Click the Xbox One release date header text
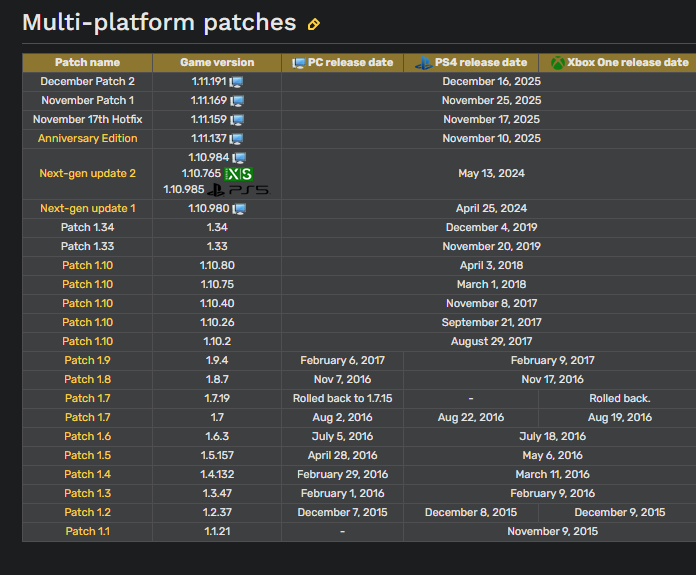The height and width of the screenshot is (575, 696). click(628, 63)
